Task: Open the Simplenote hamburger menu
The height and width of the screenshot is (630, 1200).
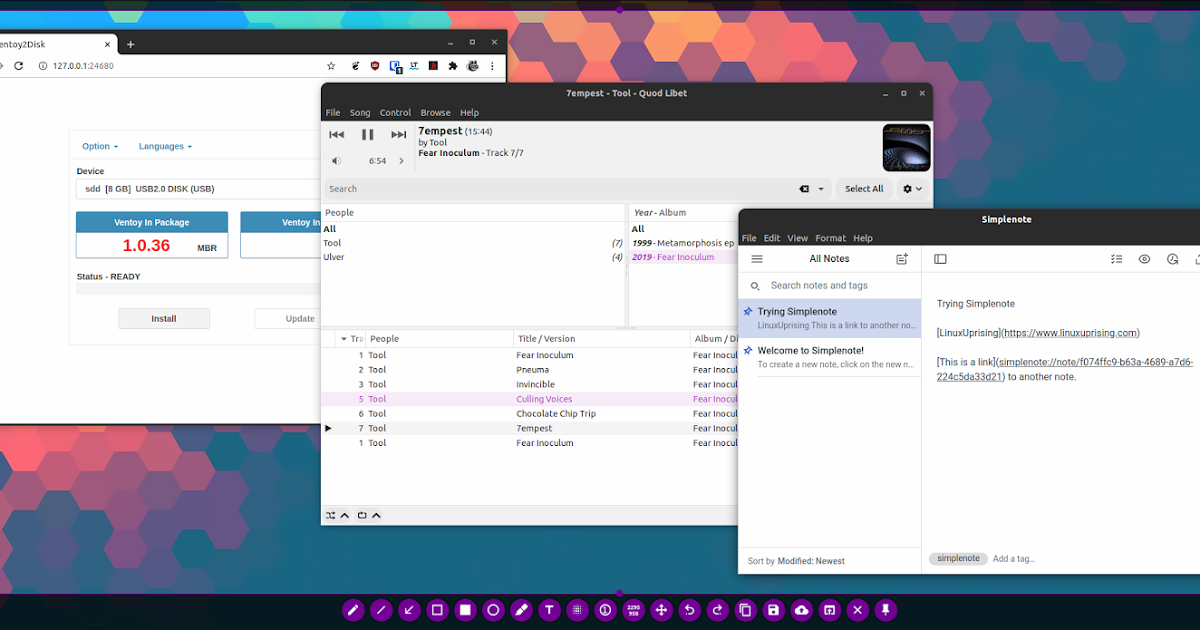Action: click(x=757, y=259)
